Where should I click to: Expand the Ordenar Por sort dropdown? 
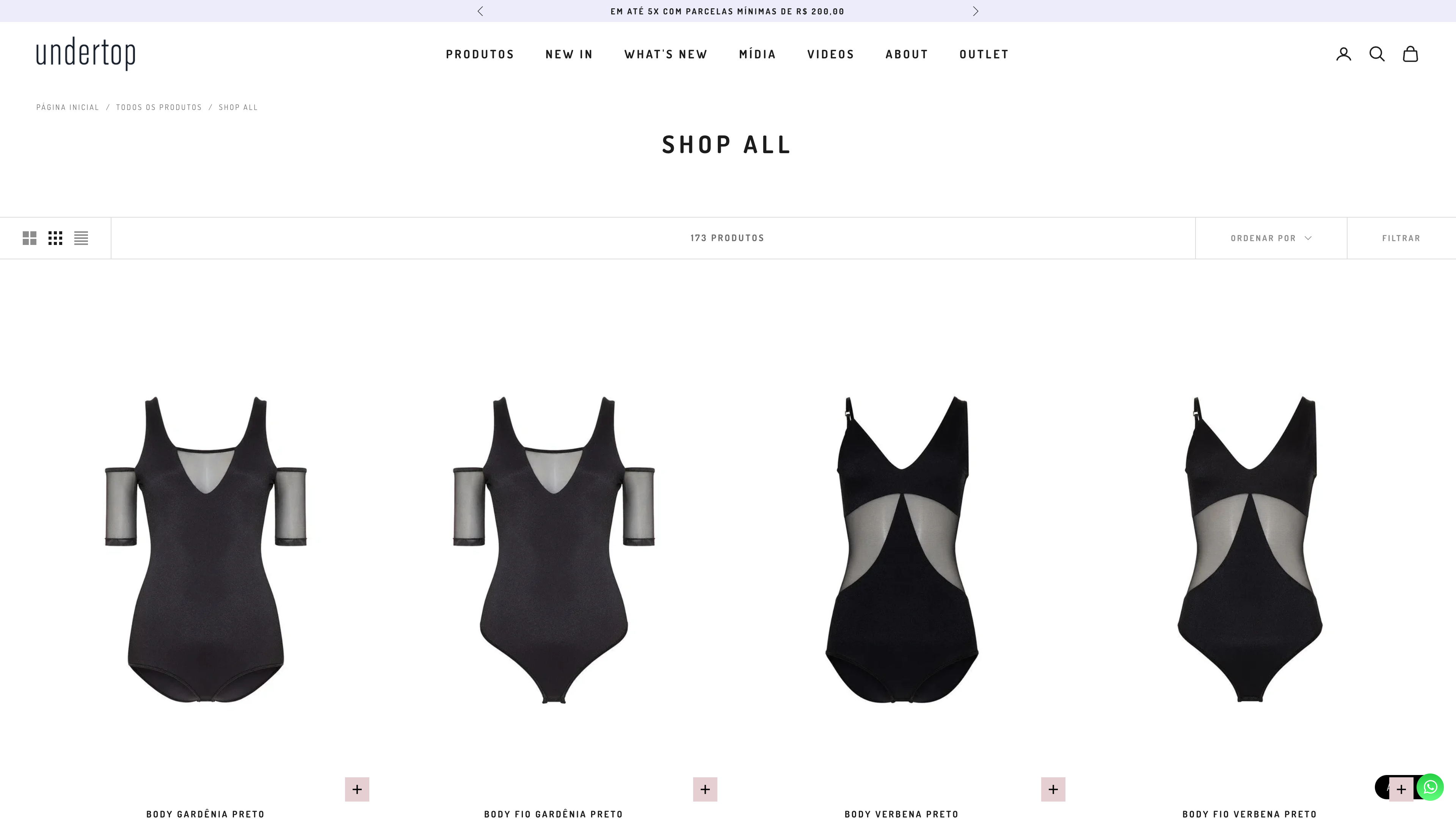[x=1271, y=238]
